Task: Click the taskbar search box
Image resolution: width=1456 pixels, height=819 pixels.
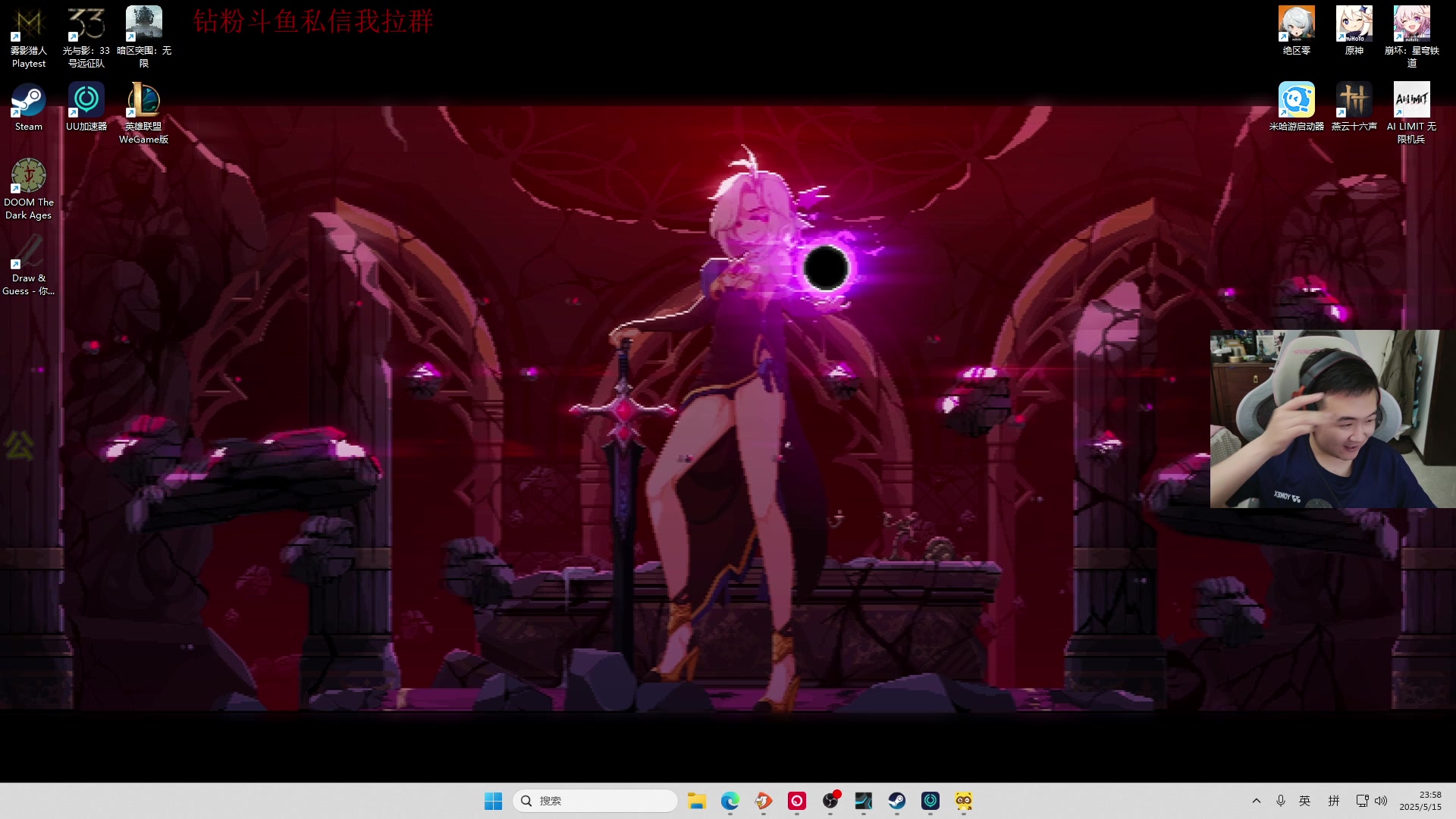Action: (595, 801)
